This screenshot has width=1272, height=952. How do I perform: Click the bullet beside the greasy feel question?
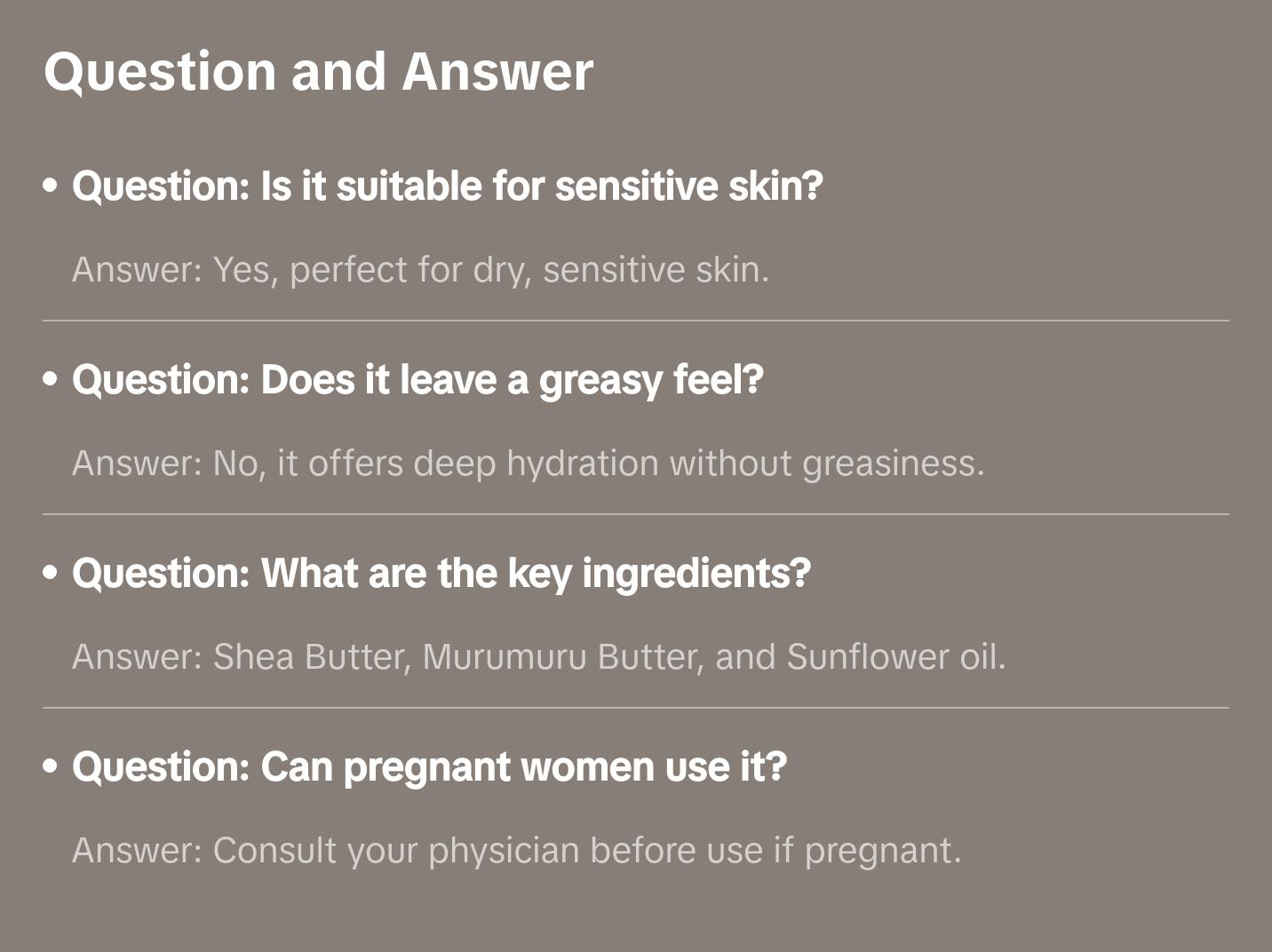(51, 379)
